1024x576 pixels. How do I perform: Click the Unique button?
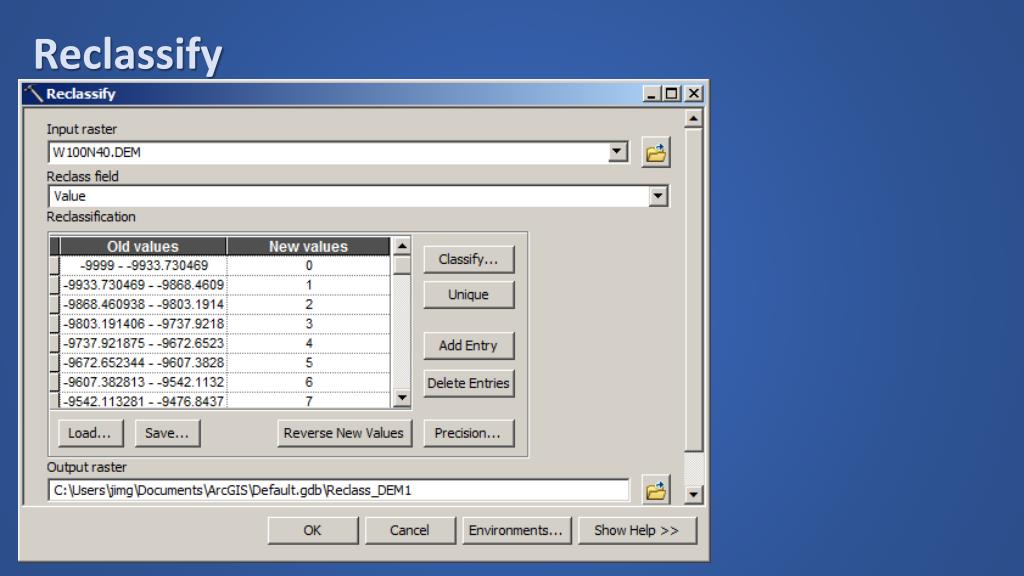468,295
